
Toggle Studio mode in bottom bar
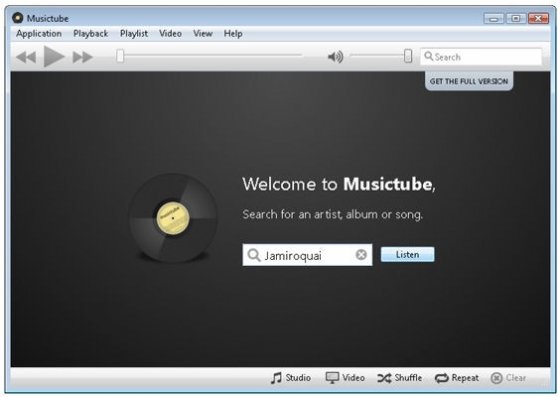coord(291,378)
